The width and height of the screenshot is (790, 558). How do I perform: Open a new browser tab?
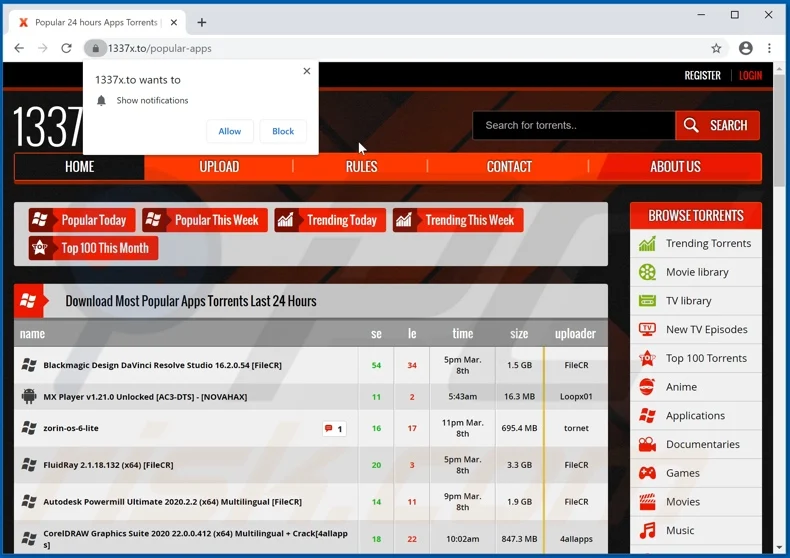click(202, 22)
